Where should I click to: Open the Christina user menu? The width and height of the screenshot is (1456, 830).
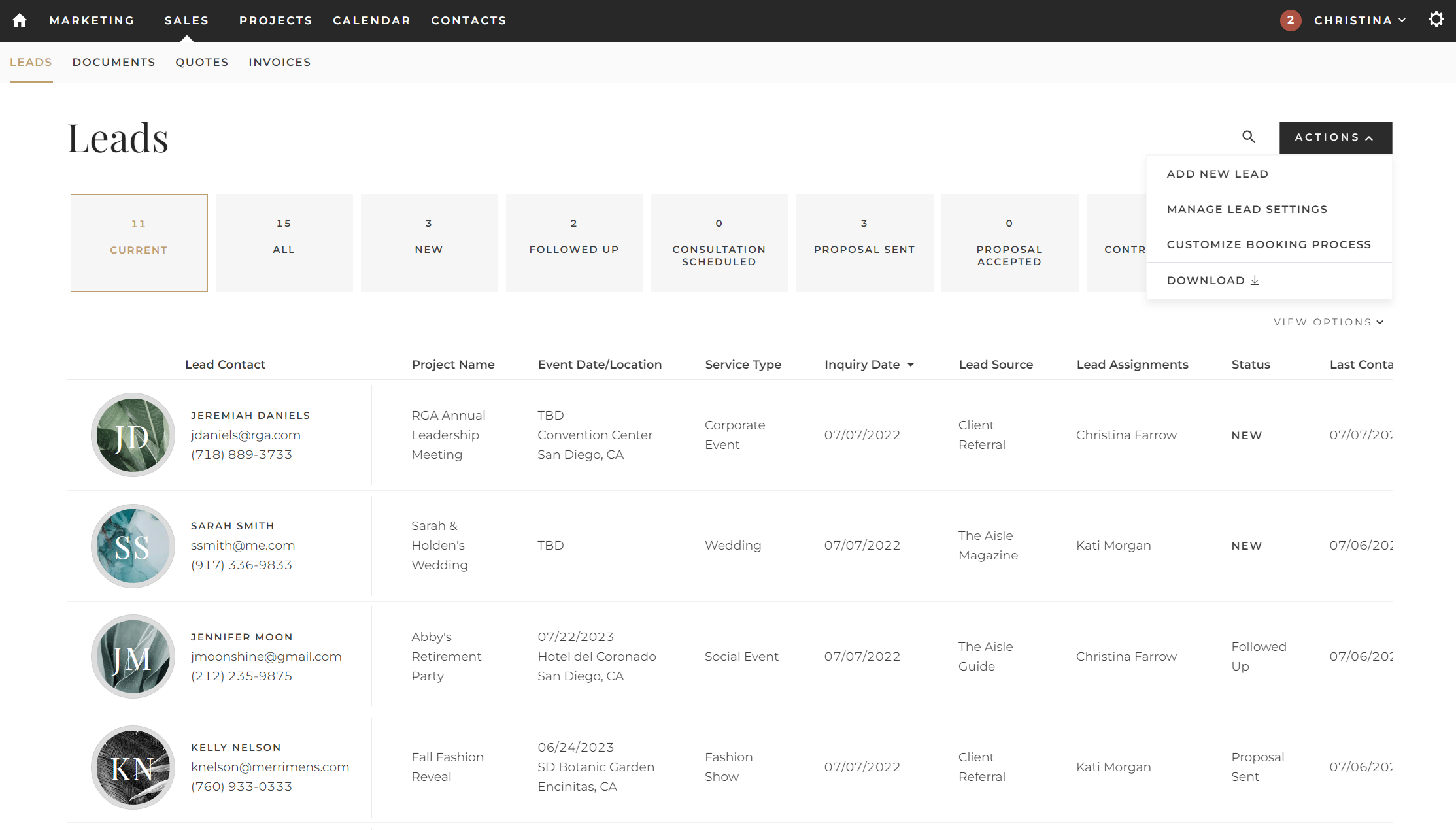(x=1359, y=20)
